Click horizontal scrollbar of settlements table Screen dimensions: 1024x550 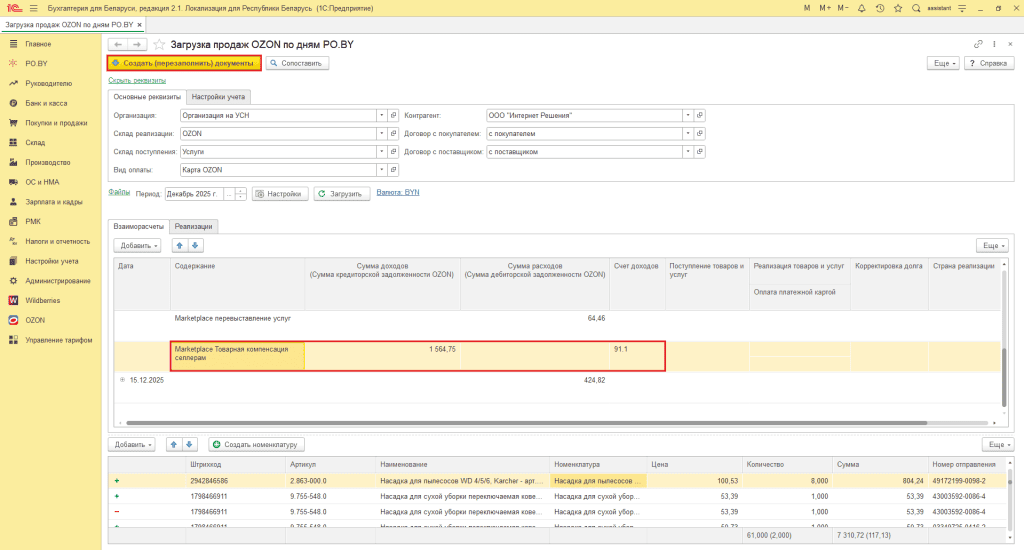click(x=526, y=423)
